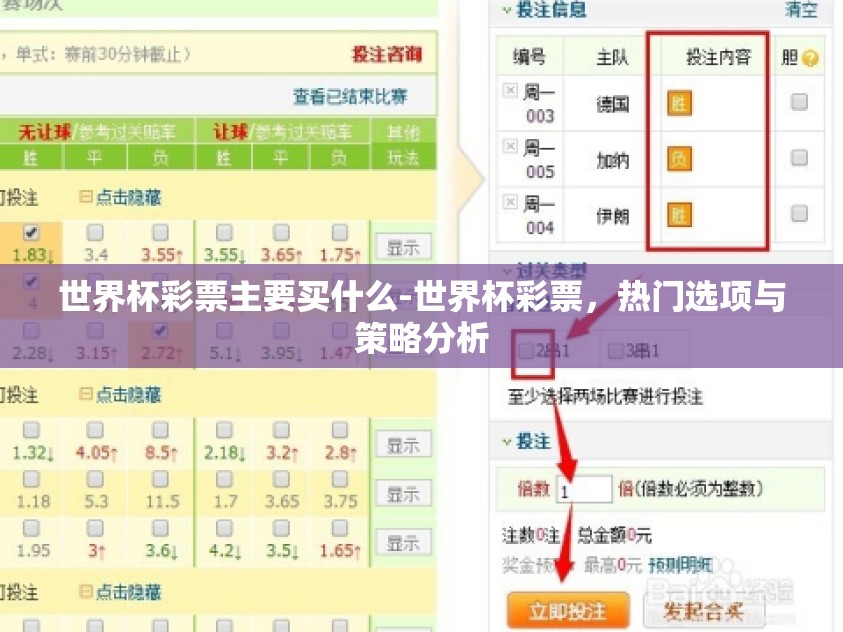Click the orange 负 selection for 加纳
The image size is (843, 632).
click(679, 159)
